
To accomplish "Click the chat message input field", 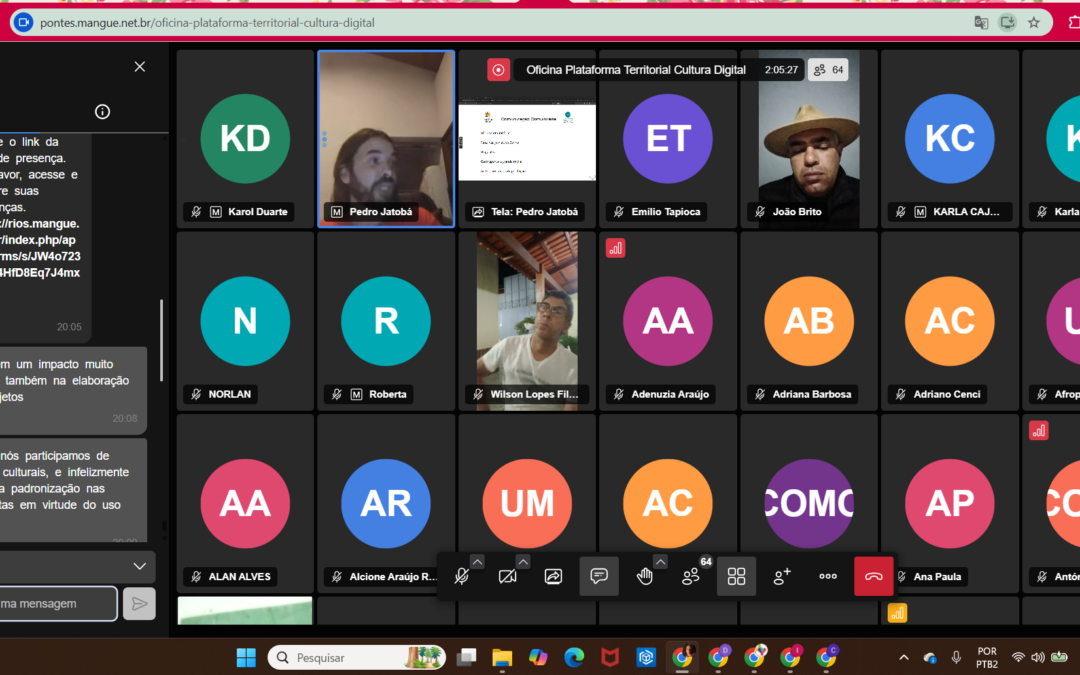I will [59, 604].
